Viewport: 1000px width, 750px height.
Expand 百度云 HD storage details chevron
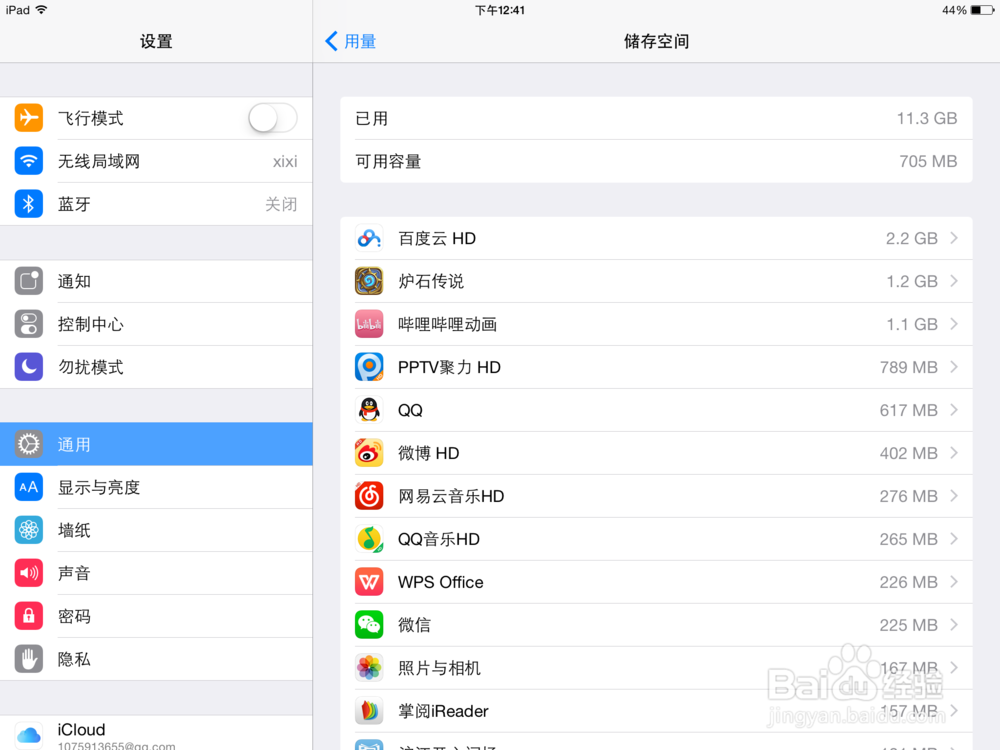pyautogui.click(x=954, y=238)
